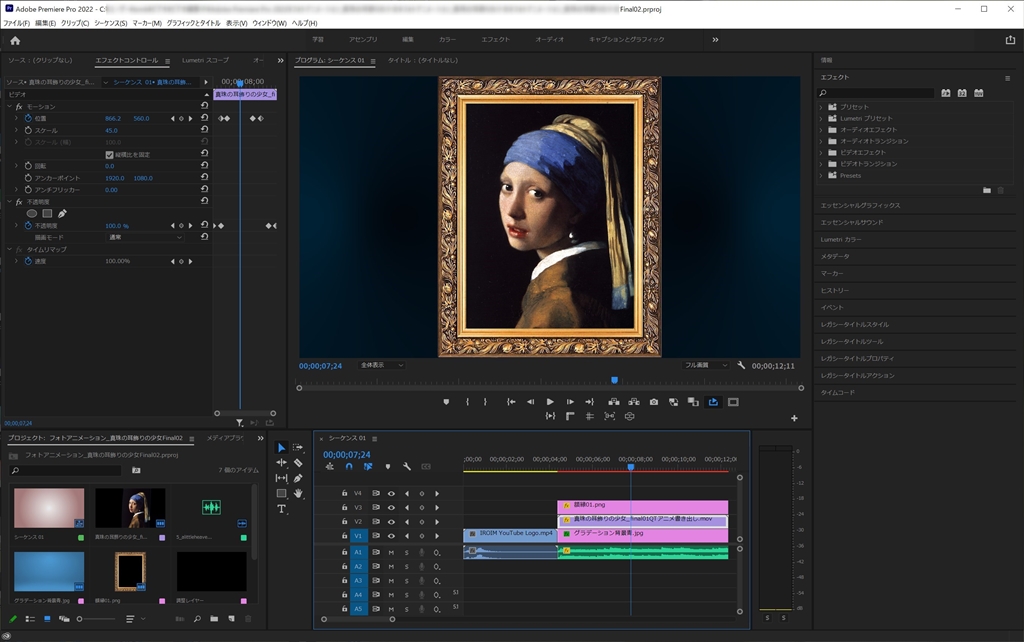The height and width of the screenshot is (642, 1024).
Task: Select the Razor tool in the tools panel
Action: point(298,463)
